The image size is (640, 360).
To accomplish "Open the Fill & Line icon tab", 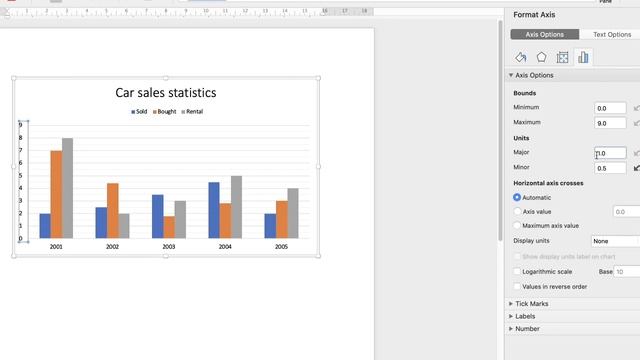I will pos(520,58).
